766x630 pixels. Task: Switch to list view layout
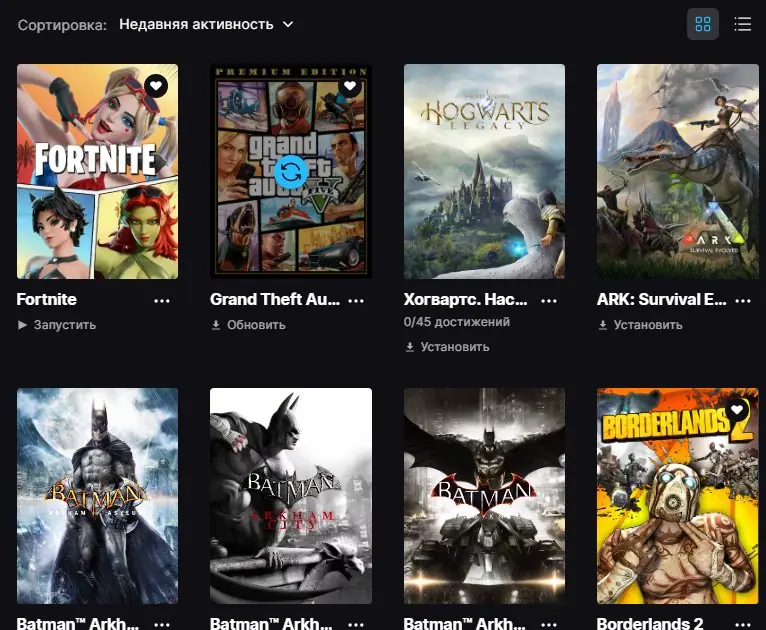tap(743, 24)
